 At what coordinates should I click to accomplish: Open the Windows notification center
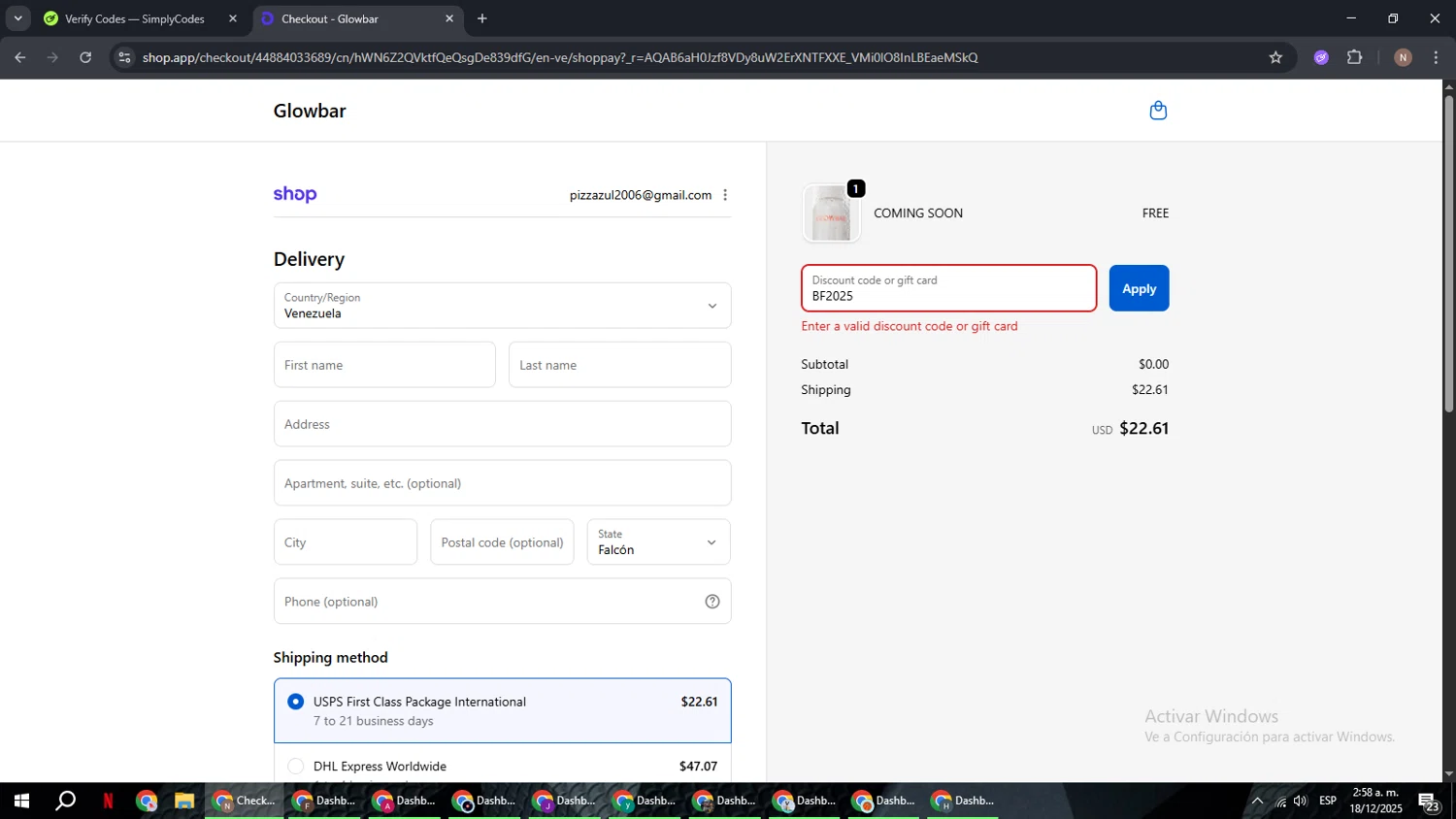point(1429,802)
